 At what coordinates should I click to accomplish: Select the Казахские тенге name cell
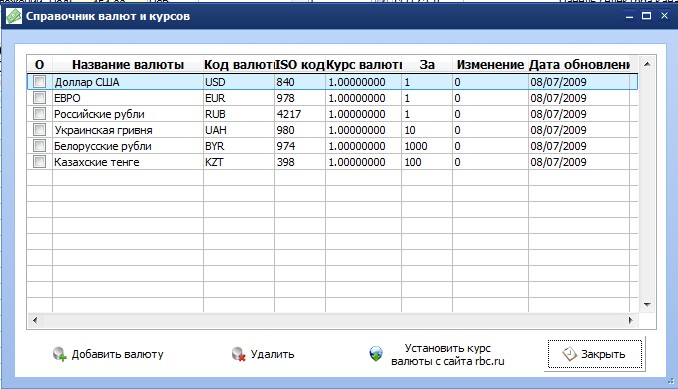[x=128, y=162]
